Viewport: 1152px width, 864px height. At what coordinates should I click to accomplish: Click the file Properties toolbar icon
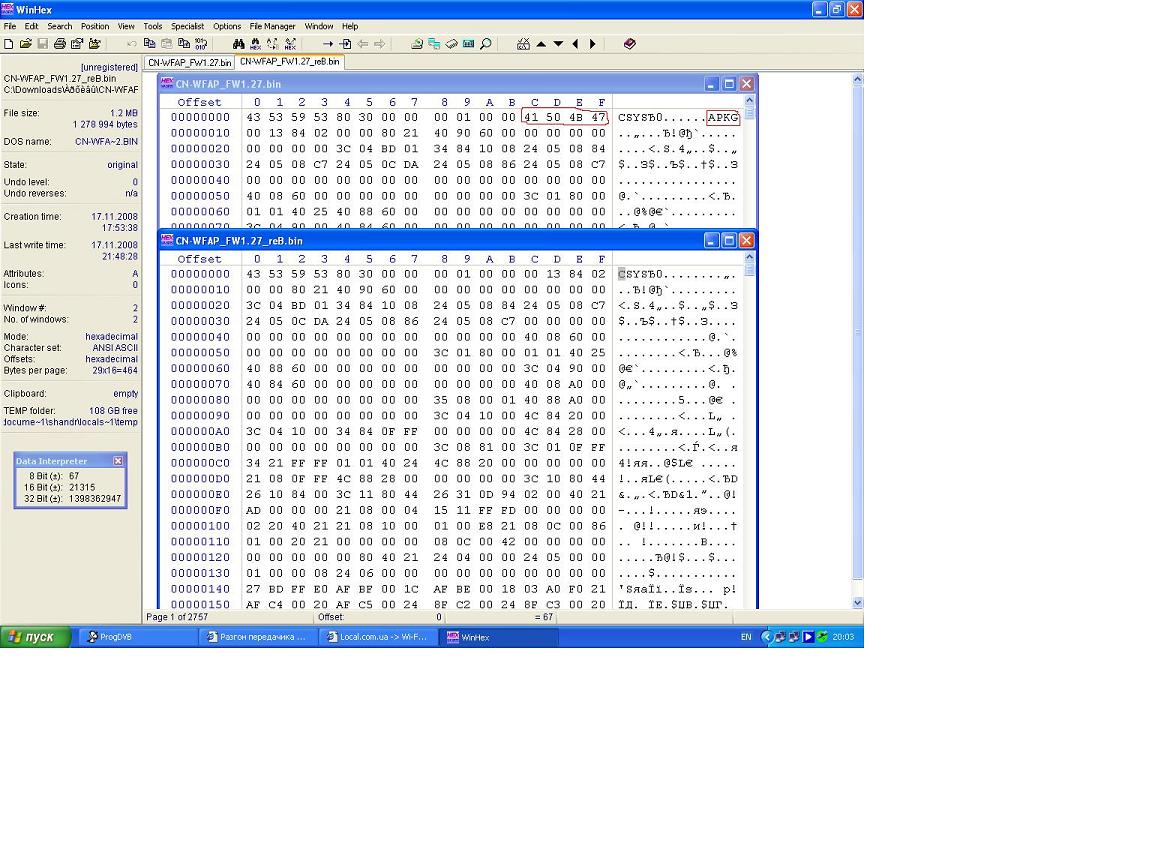(x=77, y=44)
